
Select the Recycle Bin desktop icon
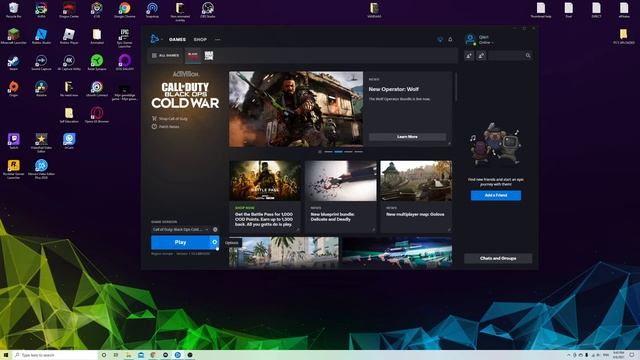click(x=13, y=10)
